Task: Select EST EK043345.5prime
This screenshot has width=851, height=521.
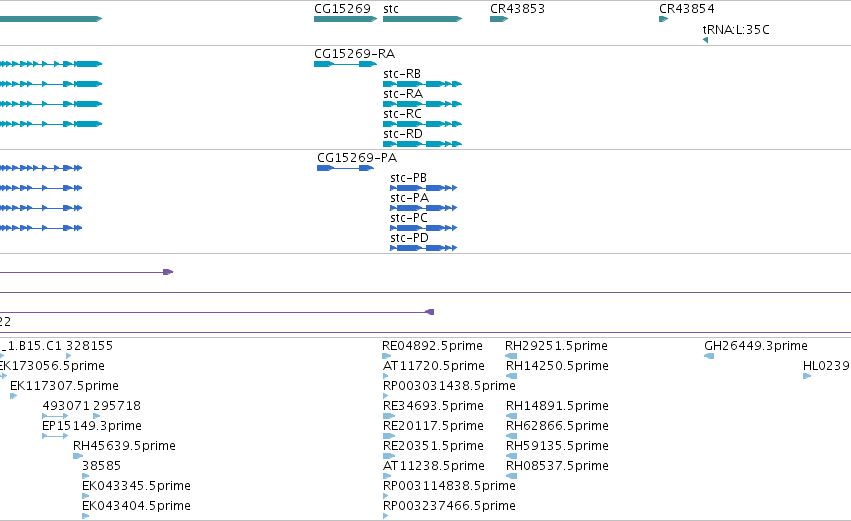Action: click(85, 497)
